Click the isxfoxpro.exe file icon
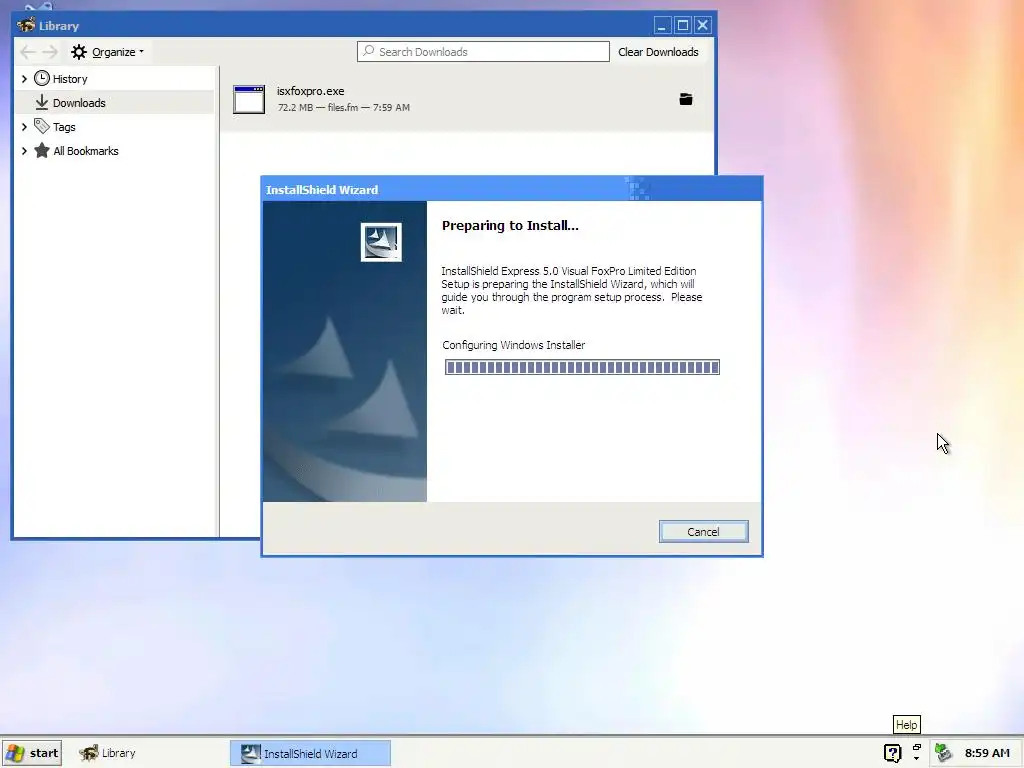This screenshot has height=768, width=1024. [249, 99]
